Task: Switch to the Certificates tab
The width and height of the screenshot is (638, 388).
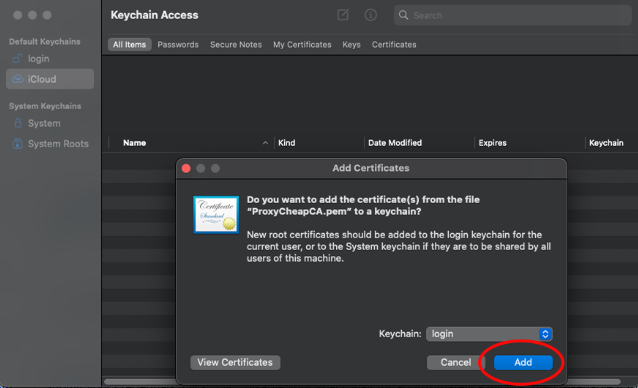Action: (x=394, y=45)
